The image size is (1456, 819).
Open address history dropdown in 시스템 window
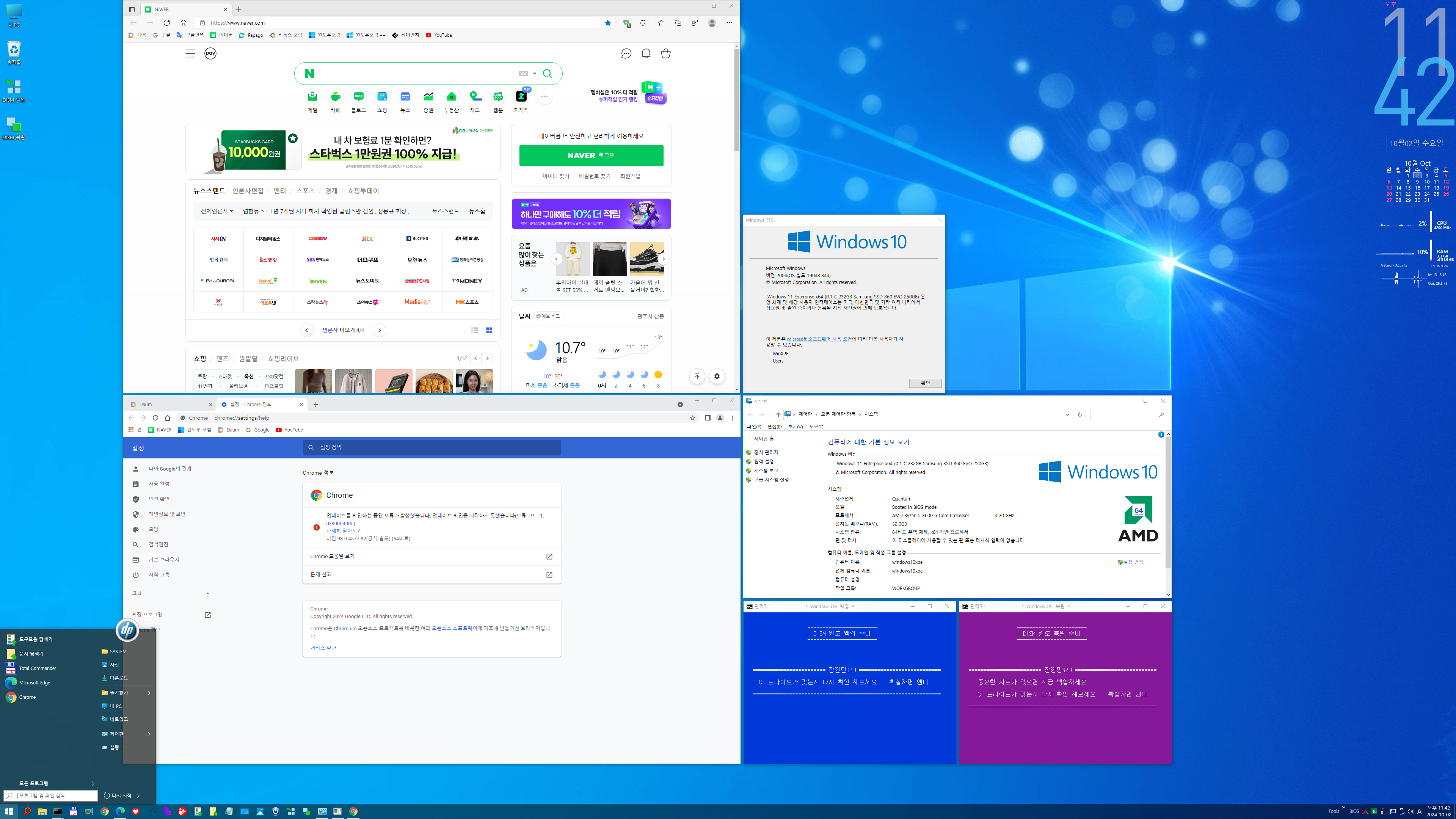click(1067, 414)
